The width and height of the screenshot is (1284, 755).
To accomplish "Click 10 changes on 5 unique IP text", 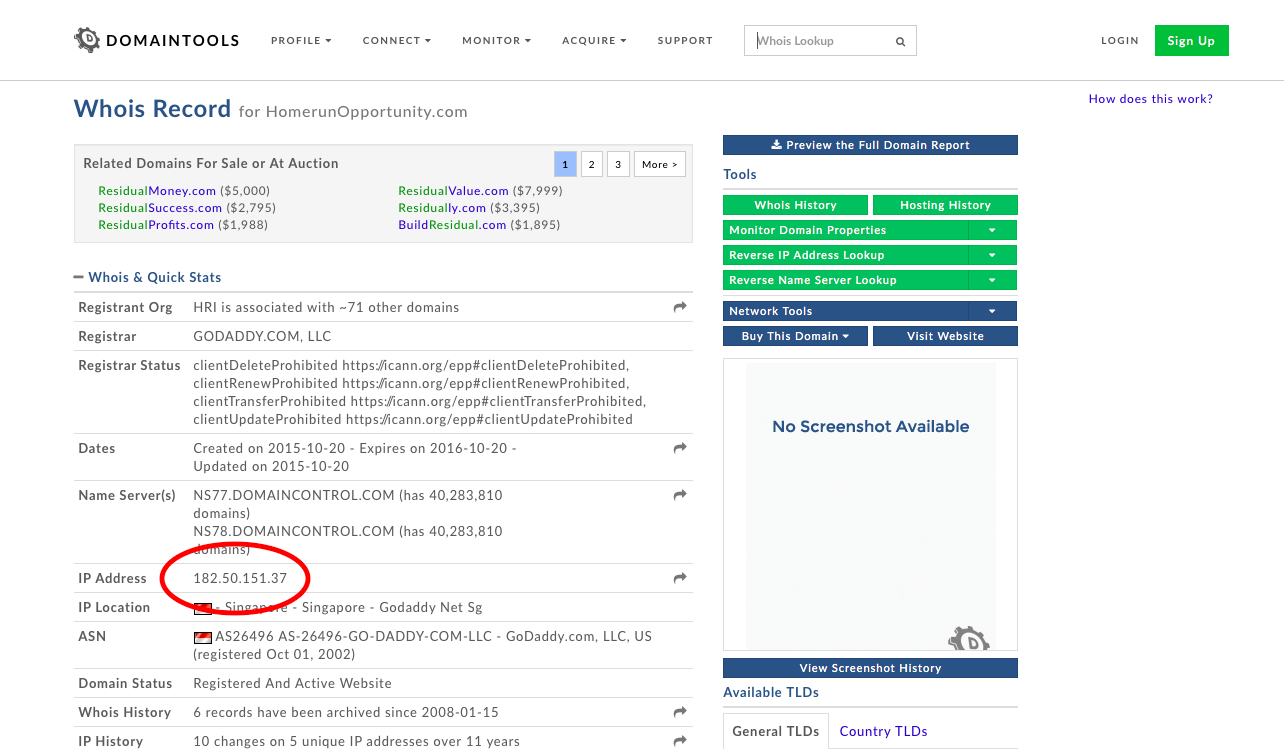I will click(x=357, y=741).
